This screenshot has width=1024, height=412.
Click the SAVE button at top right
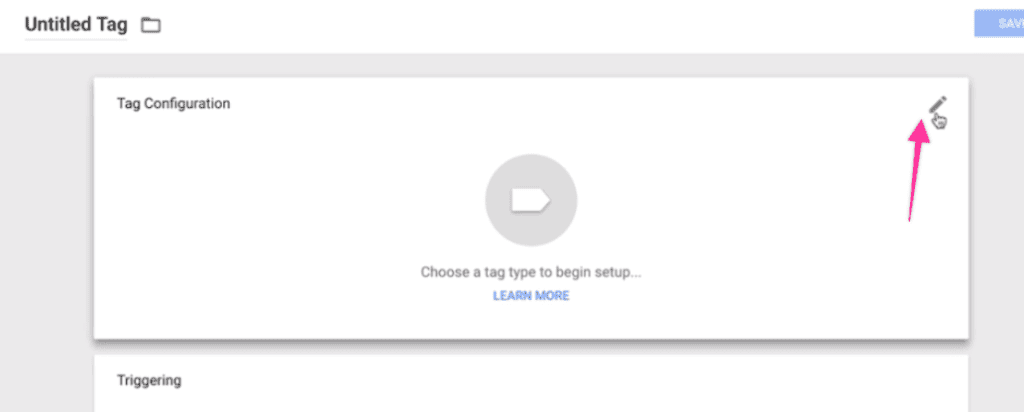tap(999, 24)
